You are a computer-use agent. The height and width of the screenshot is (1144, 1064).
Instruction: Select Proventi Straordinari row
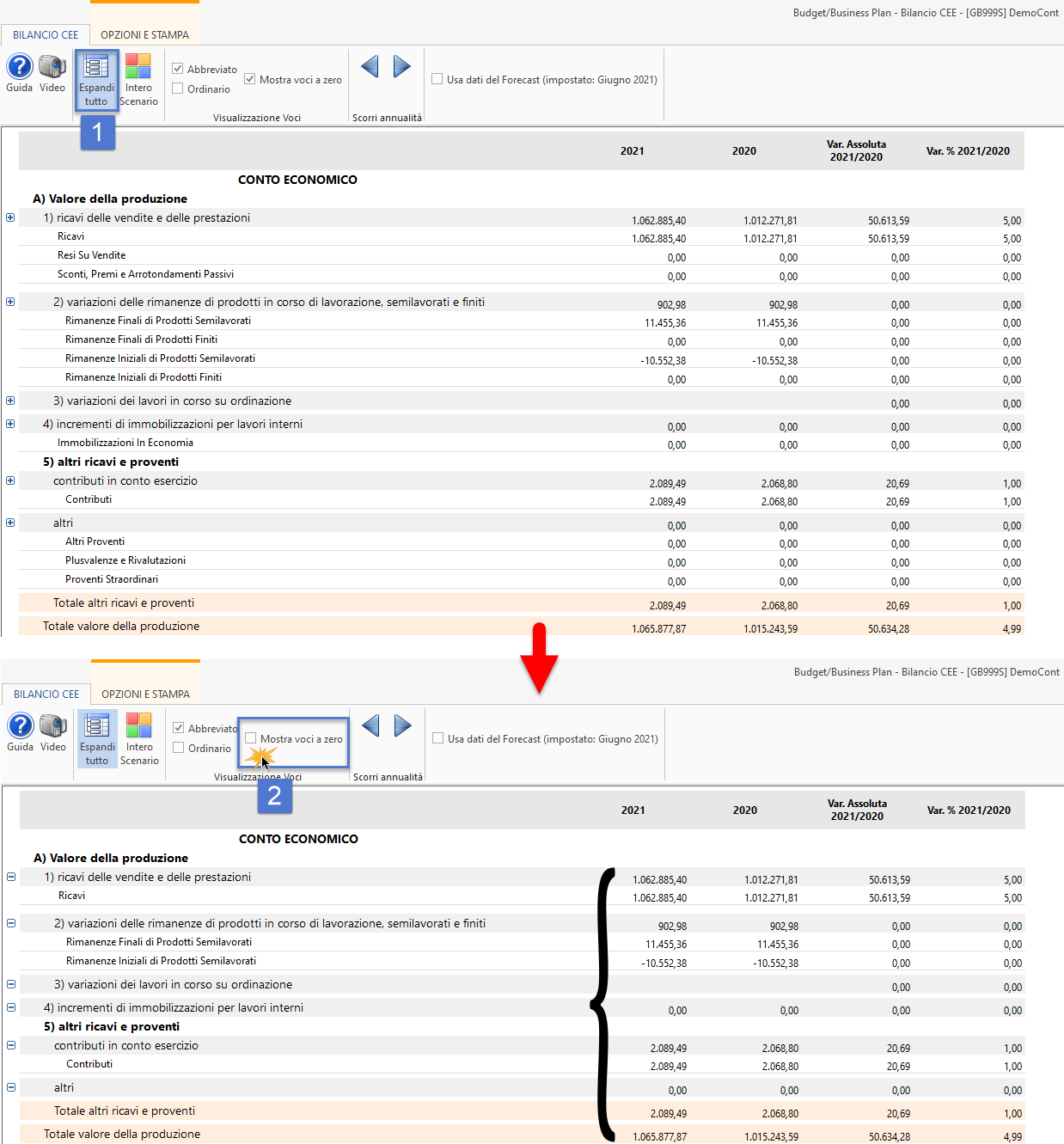click(522, 579)
